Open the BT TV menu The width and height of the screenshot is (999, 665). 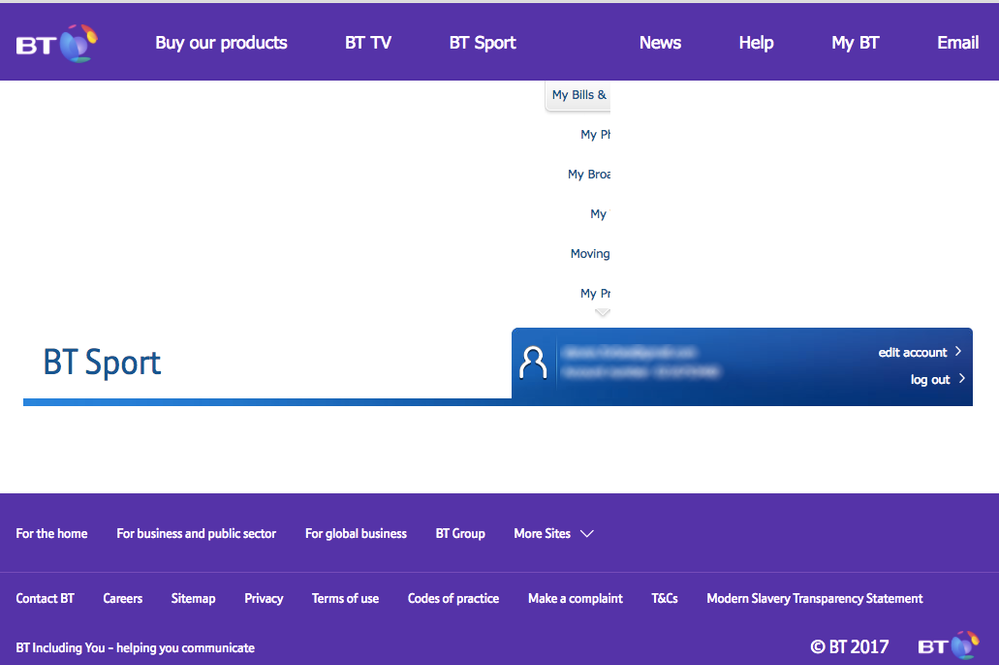click(x=368, y=43)
